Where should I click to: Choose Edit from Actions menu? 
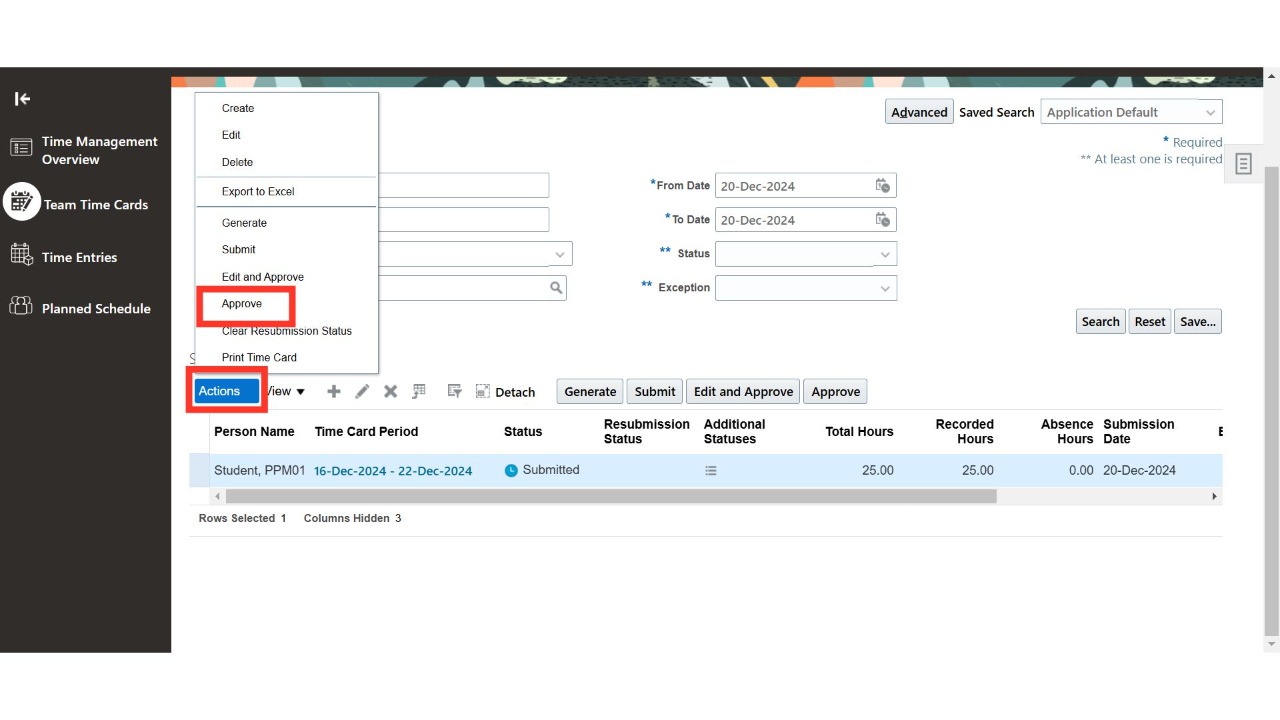click(231, 135)
